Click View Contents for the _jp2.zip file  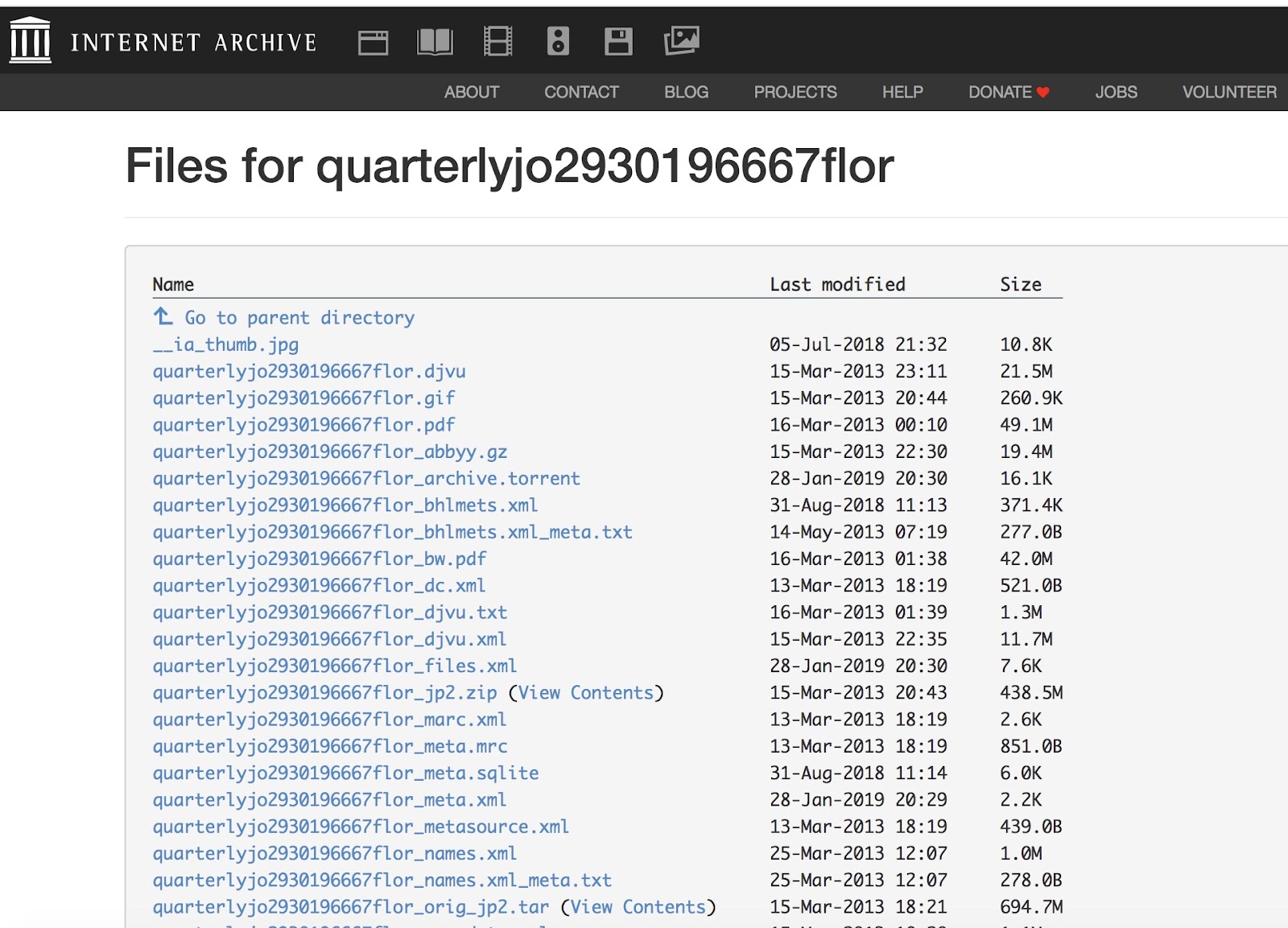click(586, 693)
